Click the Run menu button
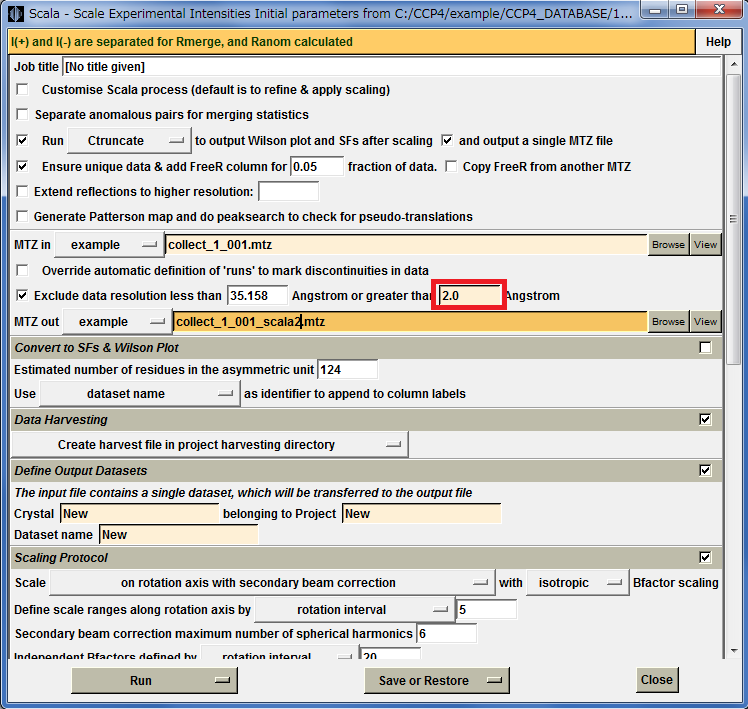The image size is (748, 709). [153, 680]
